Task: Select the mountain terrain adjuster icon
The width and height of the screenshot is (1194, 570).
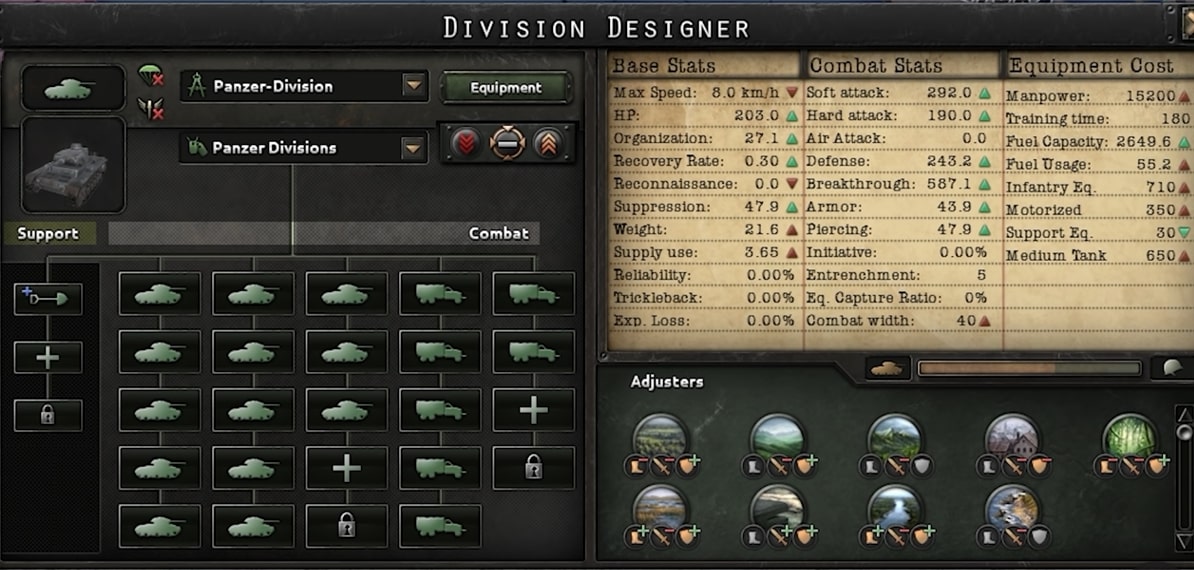Action: pos(895,438)
